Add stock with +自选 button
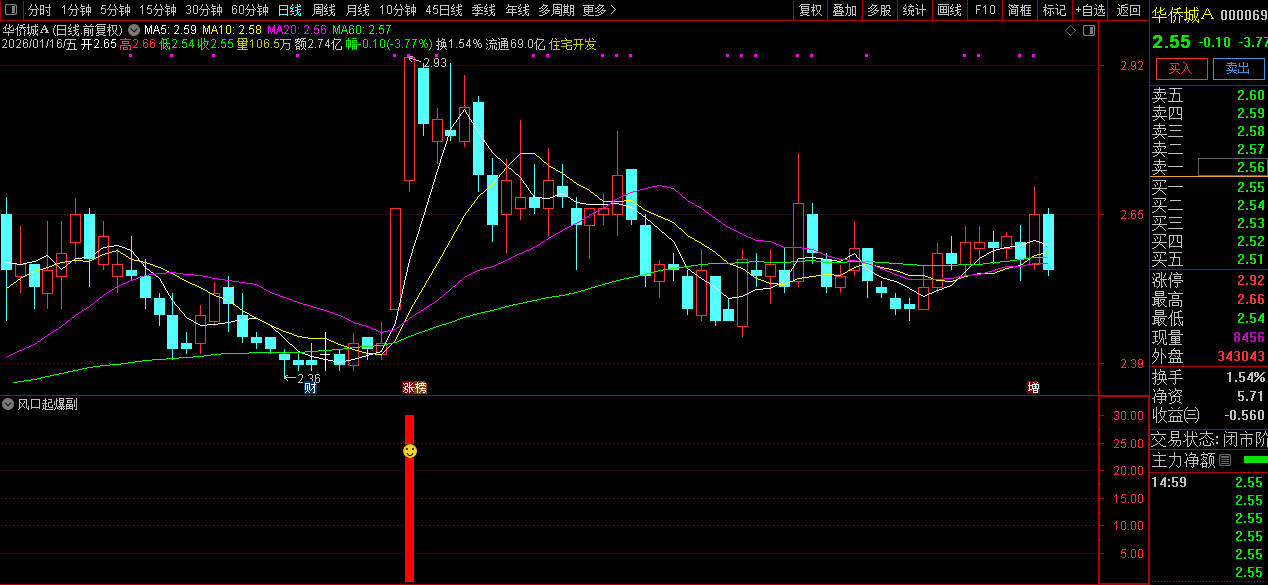Viewport: 1268px width, 585px height. click(x=1090, y=10)
